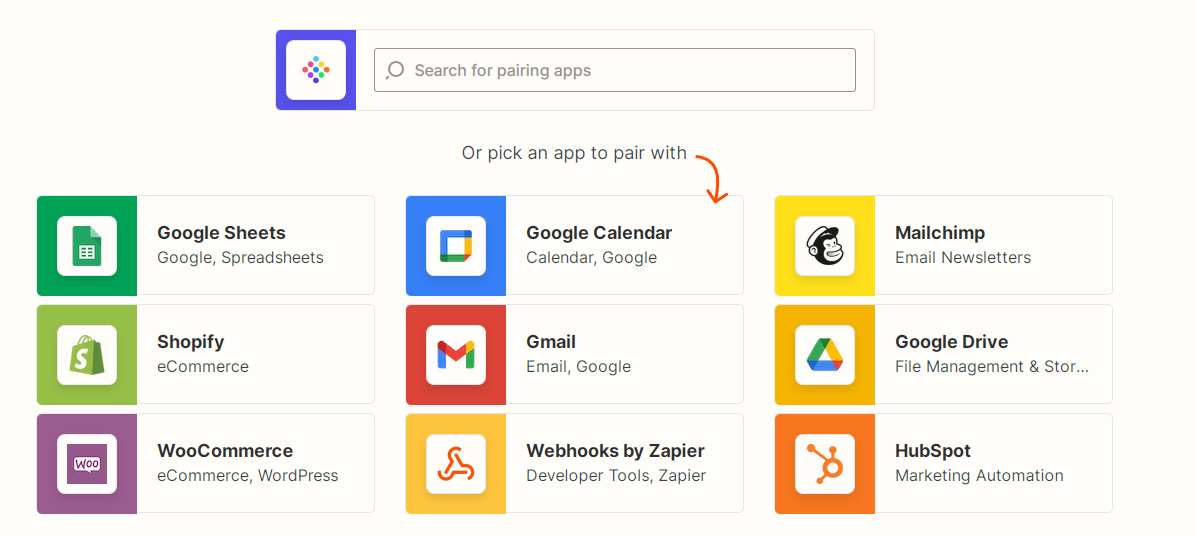This screenshot has height=536, width=1196.
Task: Click the 'Calendar, Google' category text
Action: click(x=591, y=258)
